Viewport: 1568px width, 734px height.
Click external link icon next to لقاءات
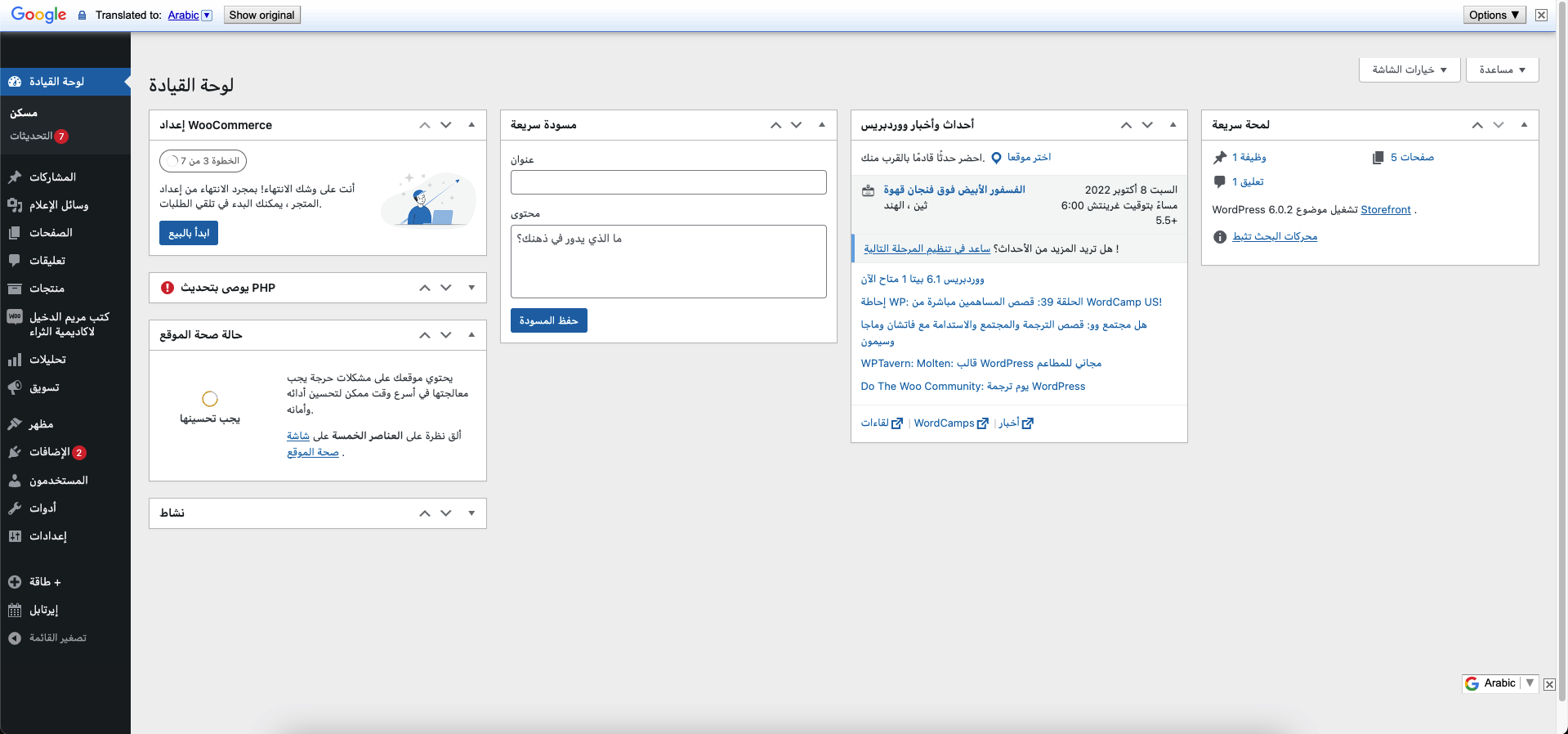897,423
